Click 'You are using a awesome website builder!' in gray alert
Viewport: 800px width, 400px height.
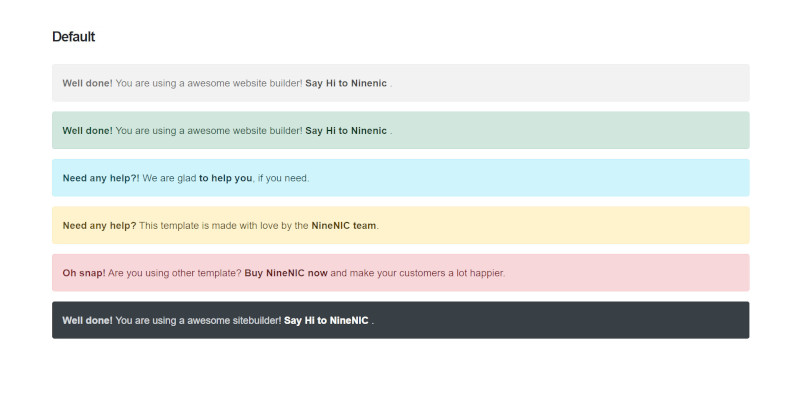209,83
